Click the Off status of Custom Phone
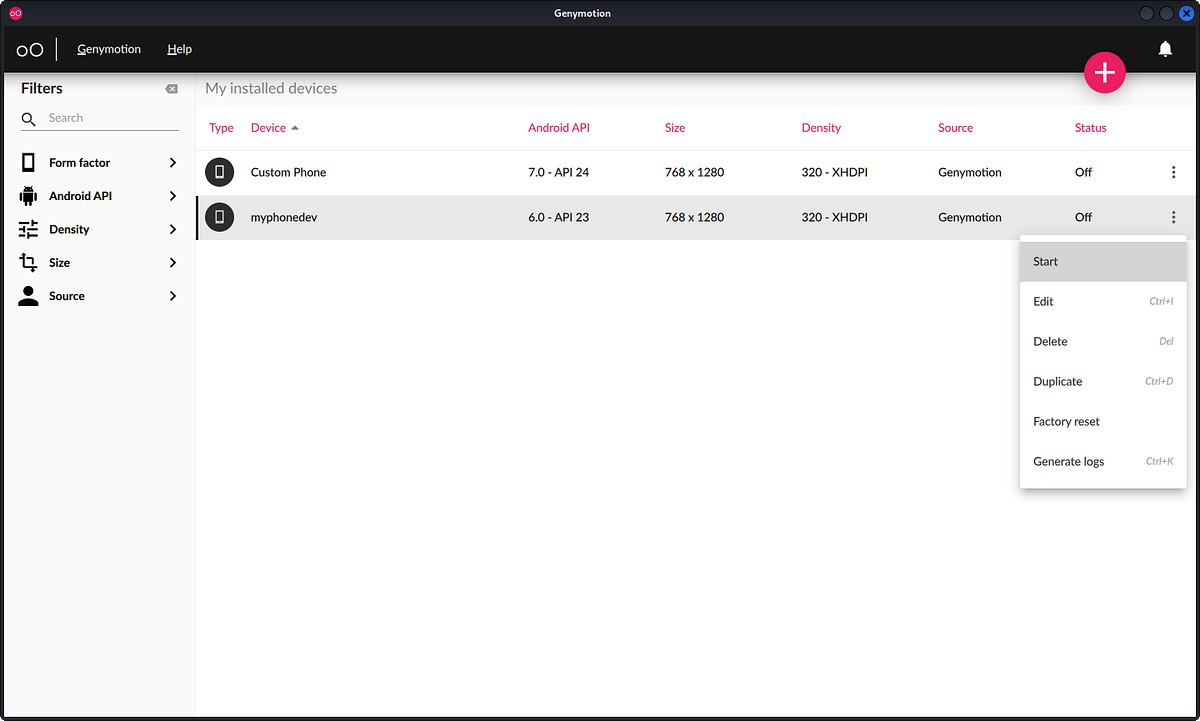The width and height of the screenshot is (1200, 721). click(1083, 172)
